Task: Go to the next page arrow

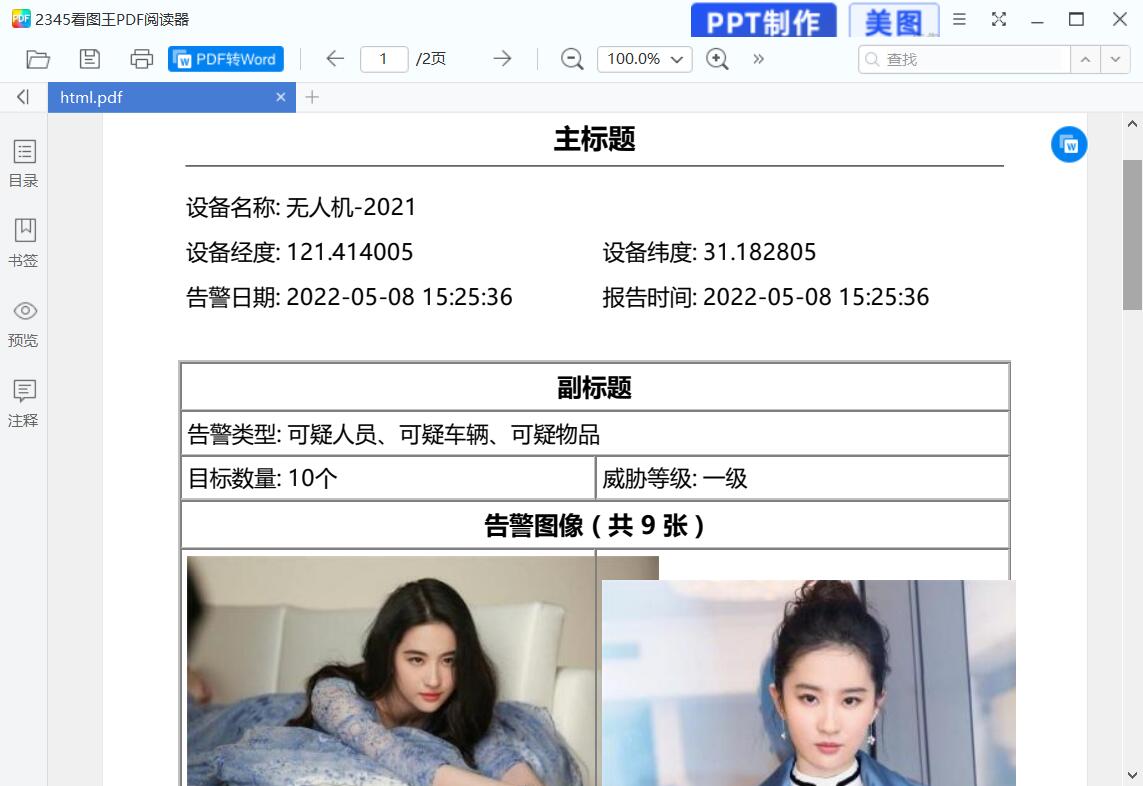Action: (502, 59)
